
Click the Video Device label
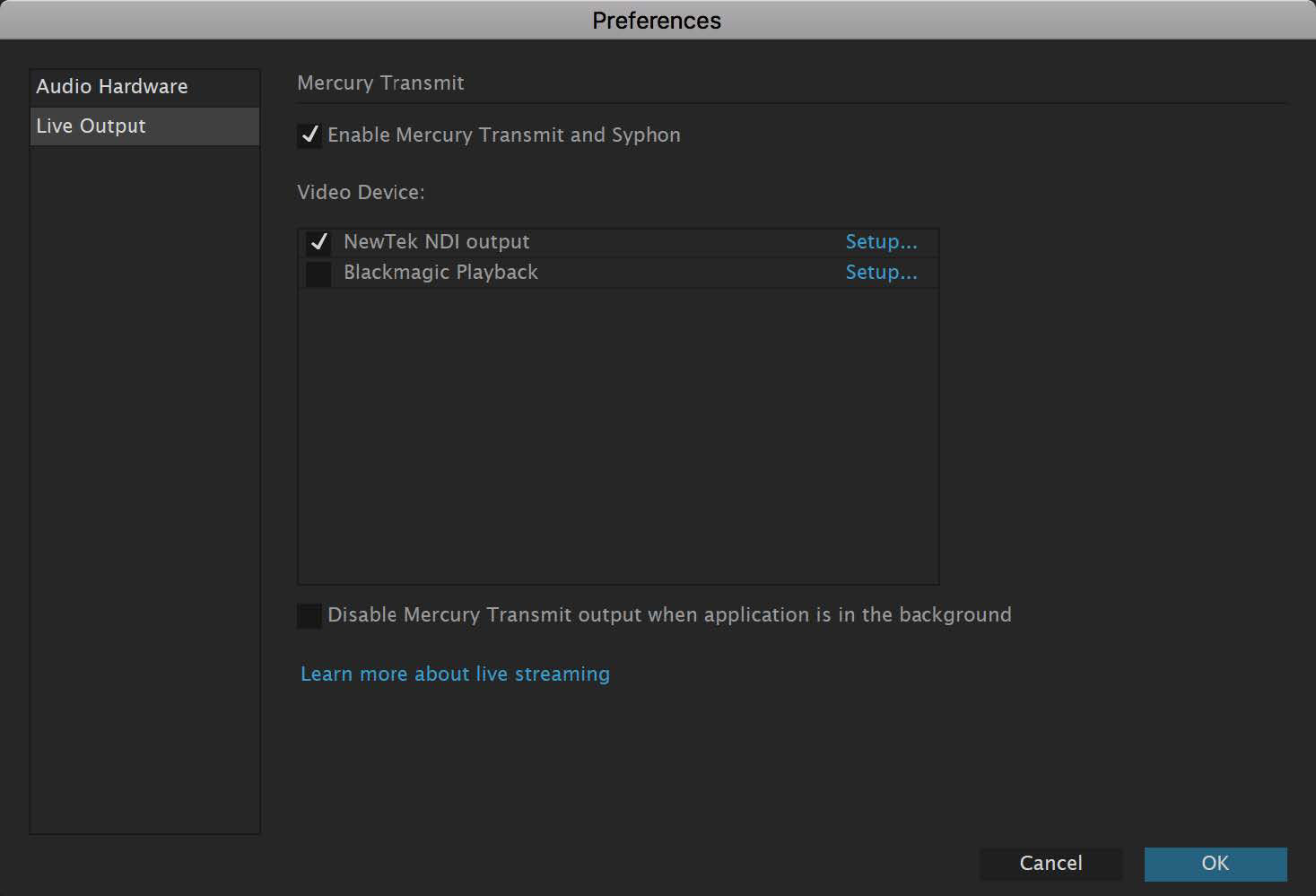pyautogui.click(x=361, y=193)
